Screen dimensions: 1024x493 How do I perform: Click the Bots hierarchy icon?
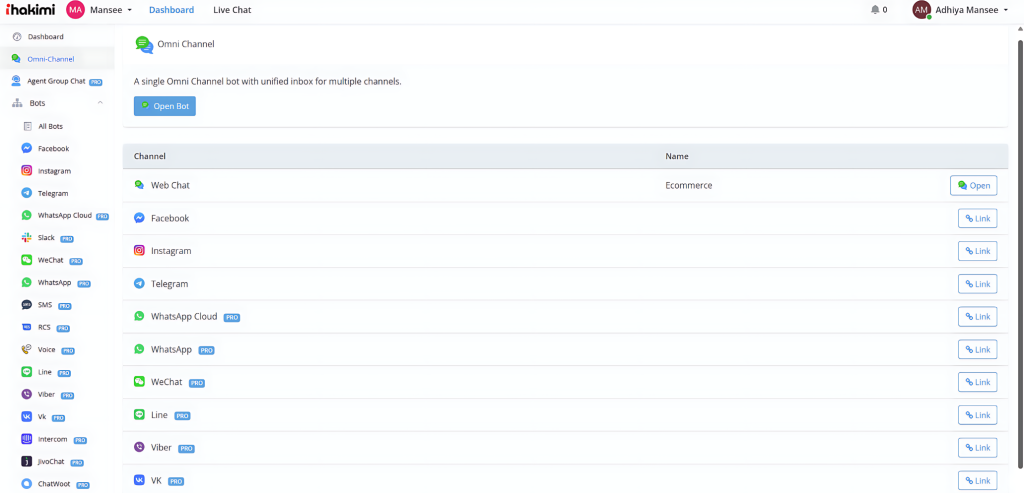(17, 103)
